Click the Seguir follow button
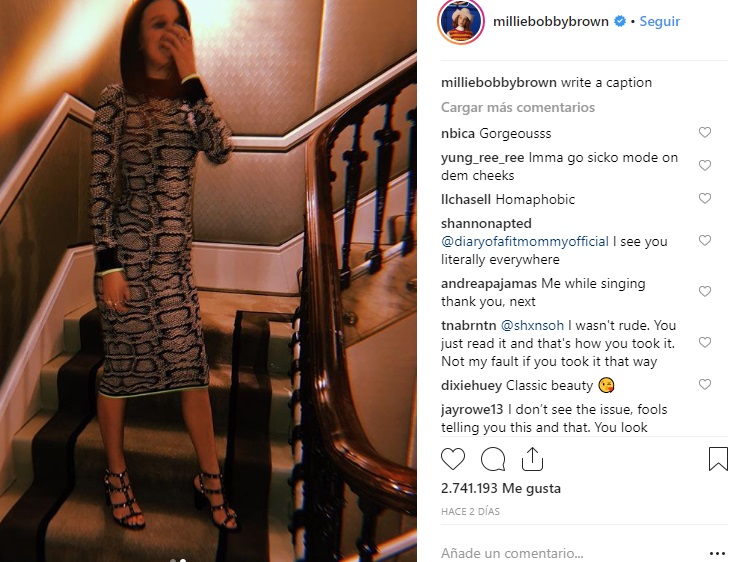Screen dimensions: 732x562 [x=660, y=22]
